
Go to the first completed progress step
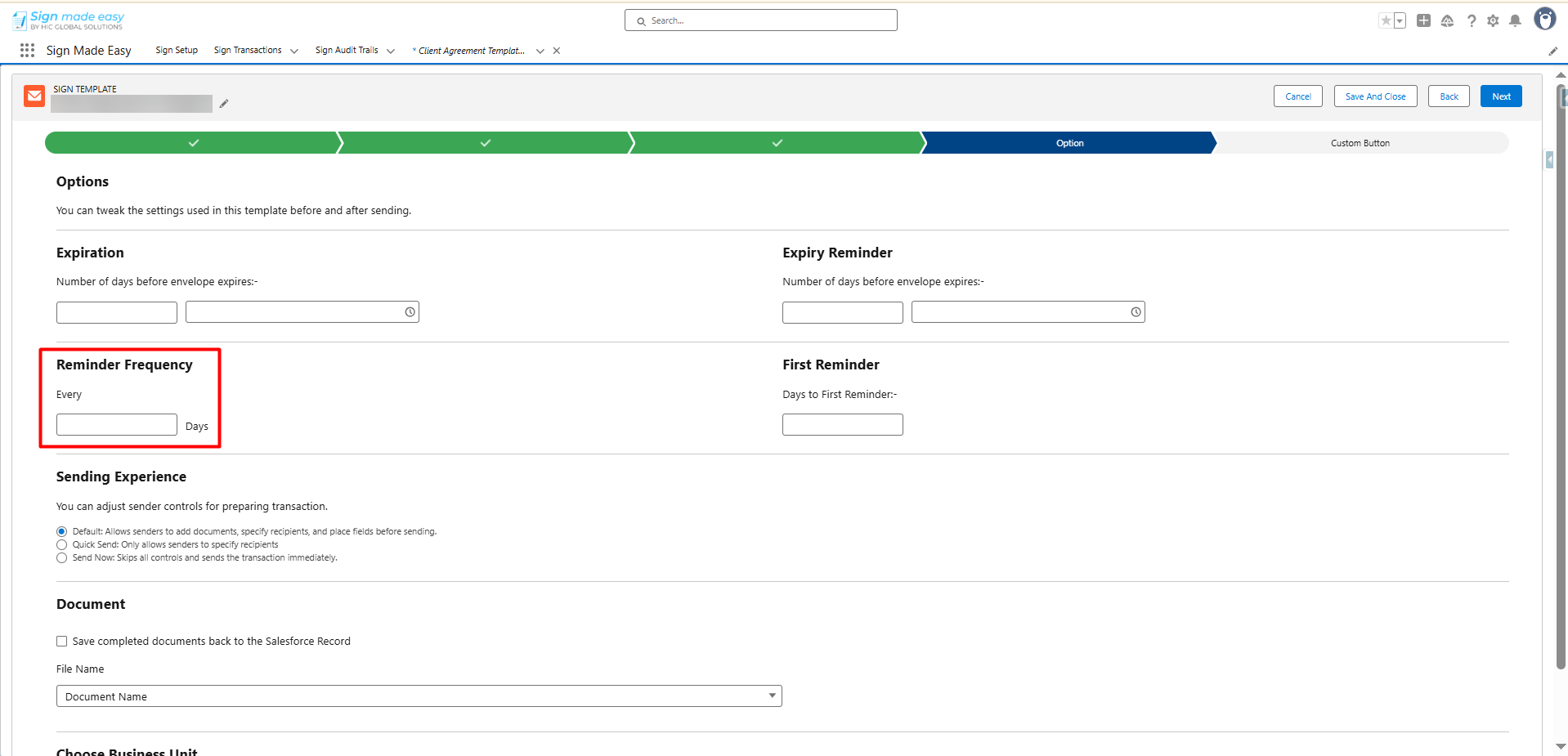[x=193, y=143]
